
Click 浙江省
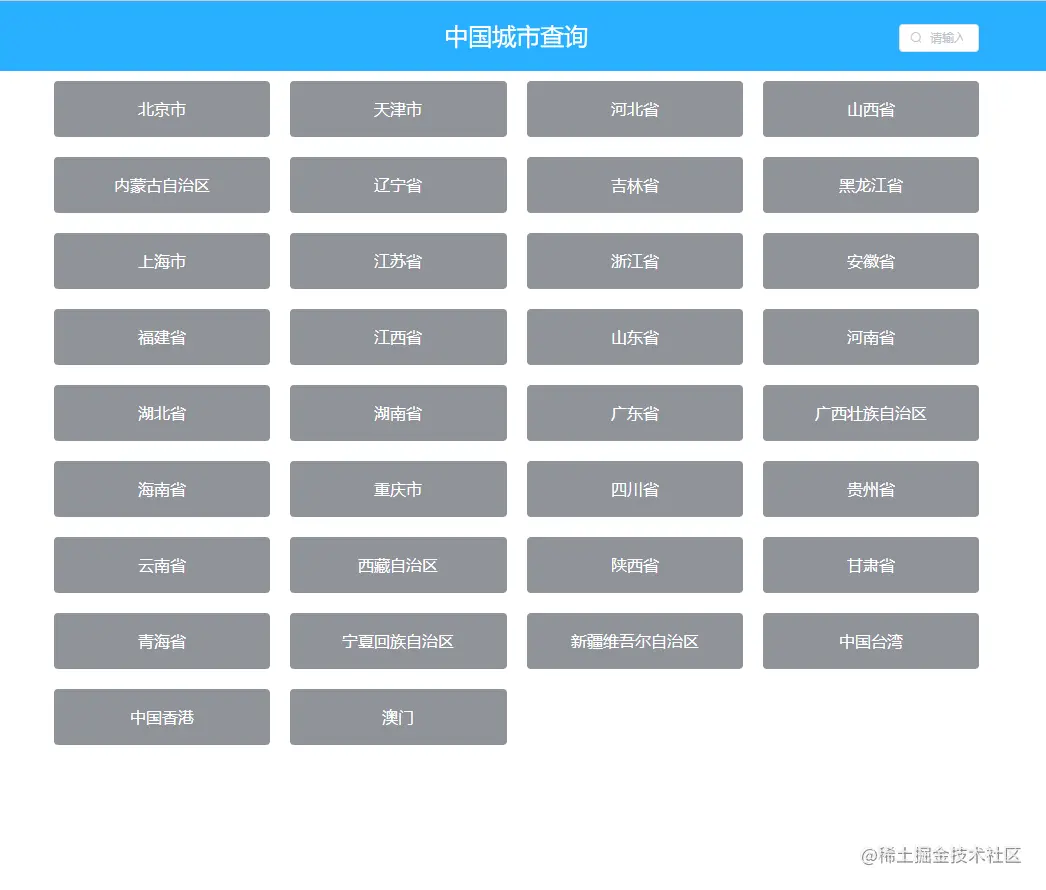coord(634,262)
